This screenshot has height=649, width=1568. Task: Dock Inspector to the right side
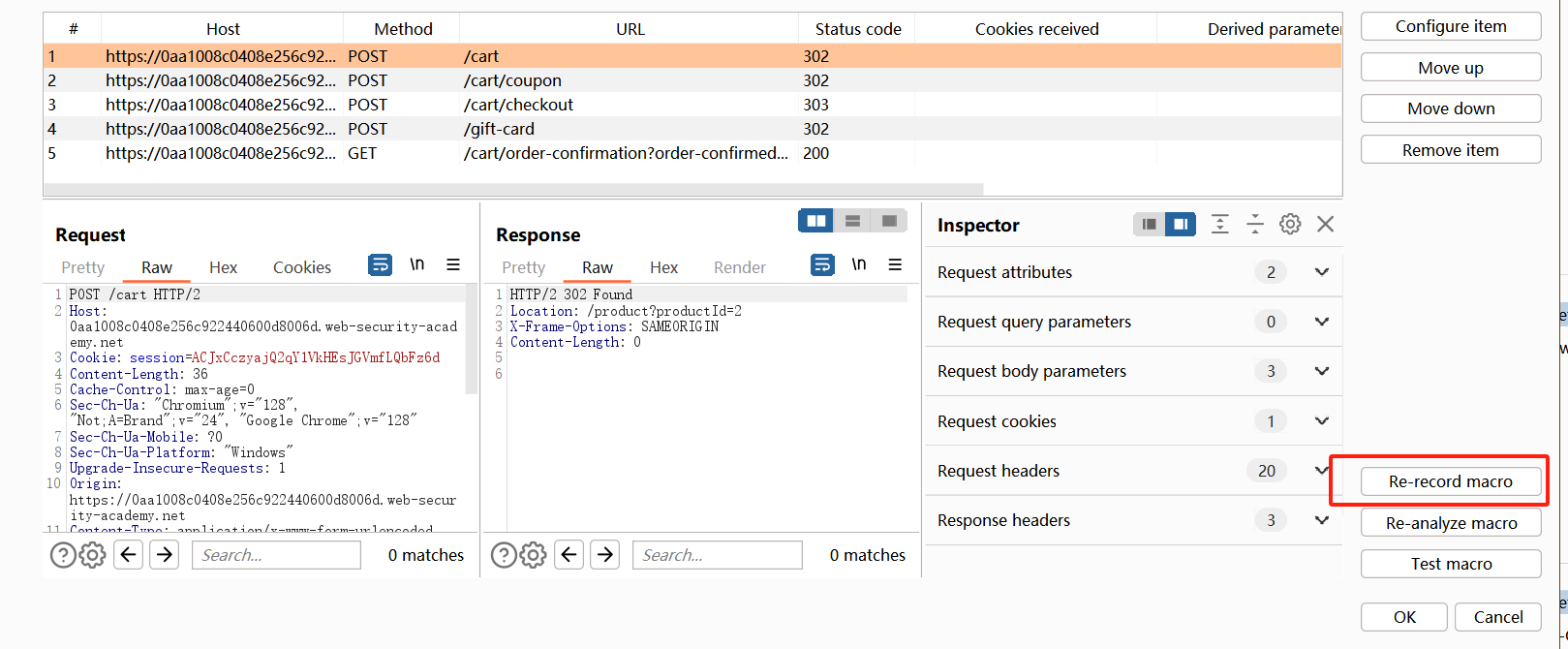1181,225
